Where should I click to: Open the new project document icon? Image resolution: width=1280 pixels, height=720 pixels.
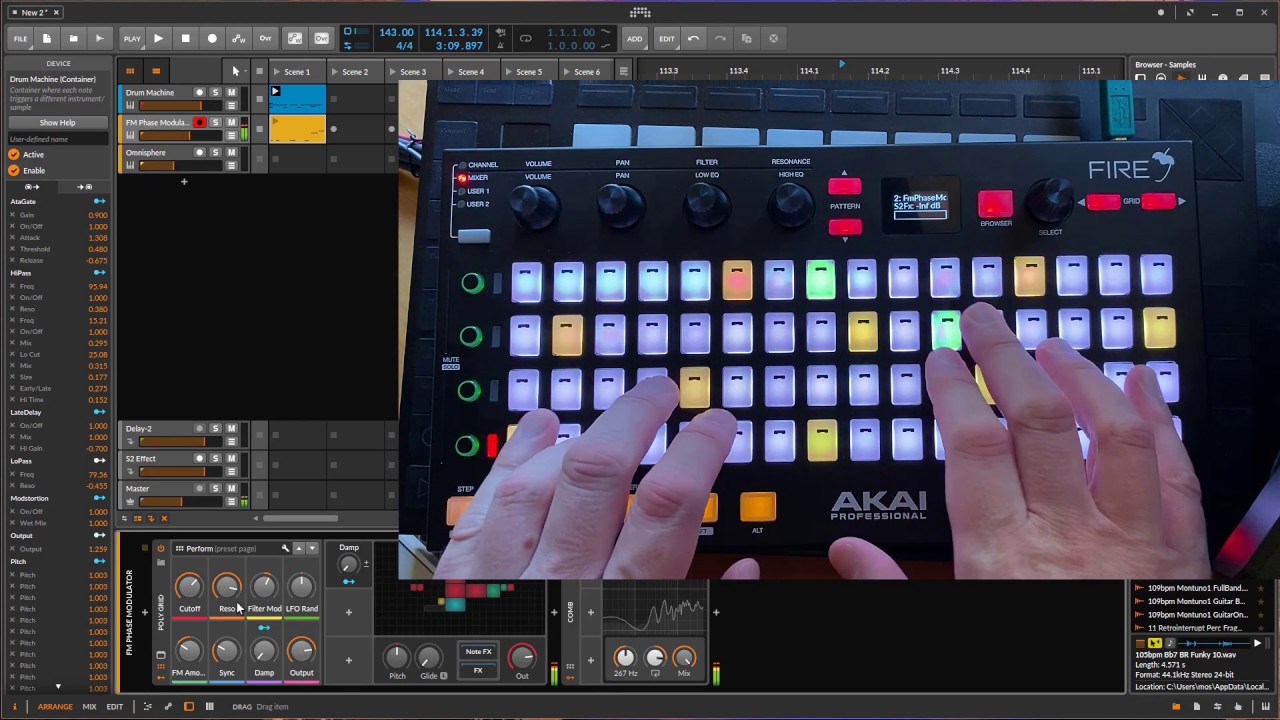pos(47,38)
